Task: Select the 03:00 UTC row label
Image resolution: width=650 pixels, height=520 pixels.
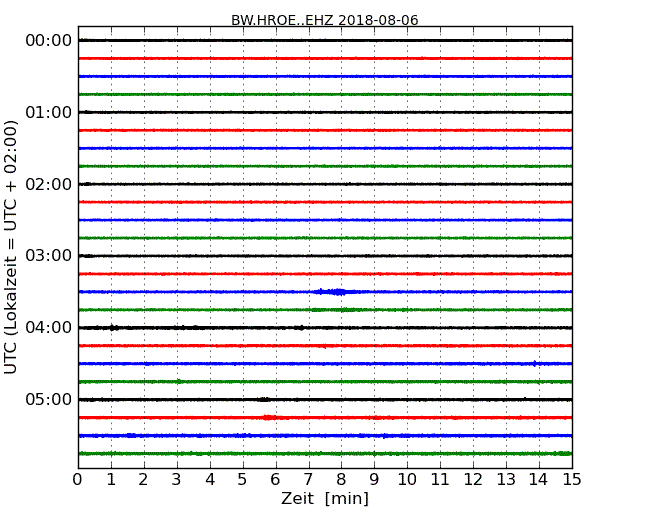Action: [49, 255]
